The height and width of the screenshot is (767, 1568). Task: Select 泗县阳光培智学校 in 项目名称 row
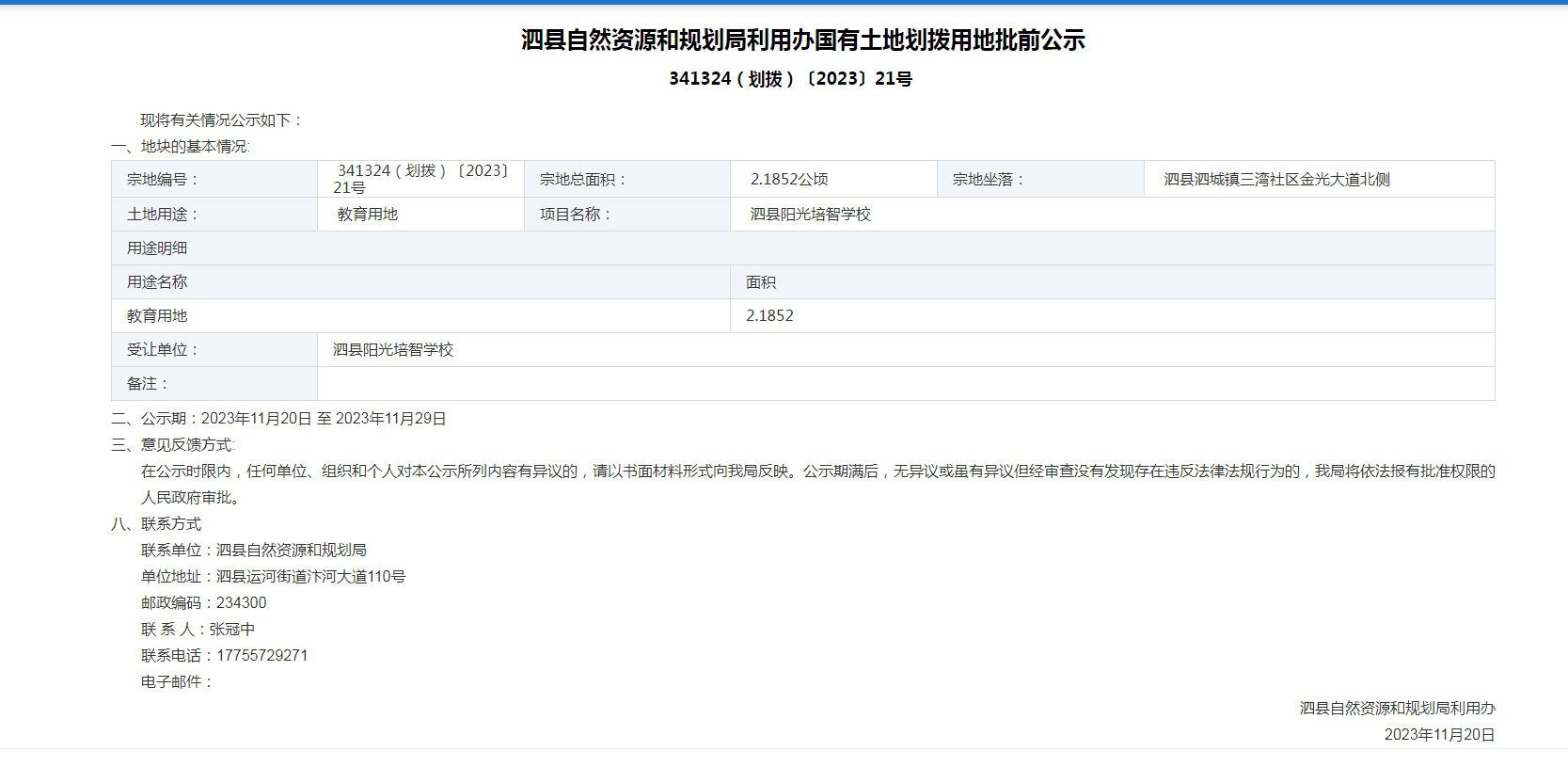(810, 215)
